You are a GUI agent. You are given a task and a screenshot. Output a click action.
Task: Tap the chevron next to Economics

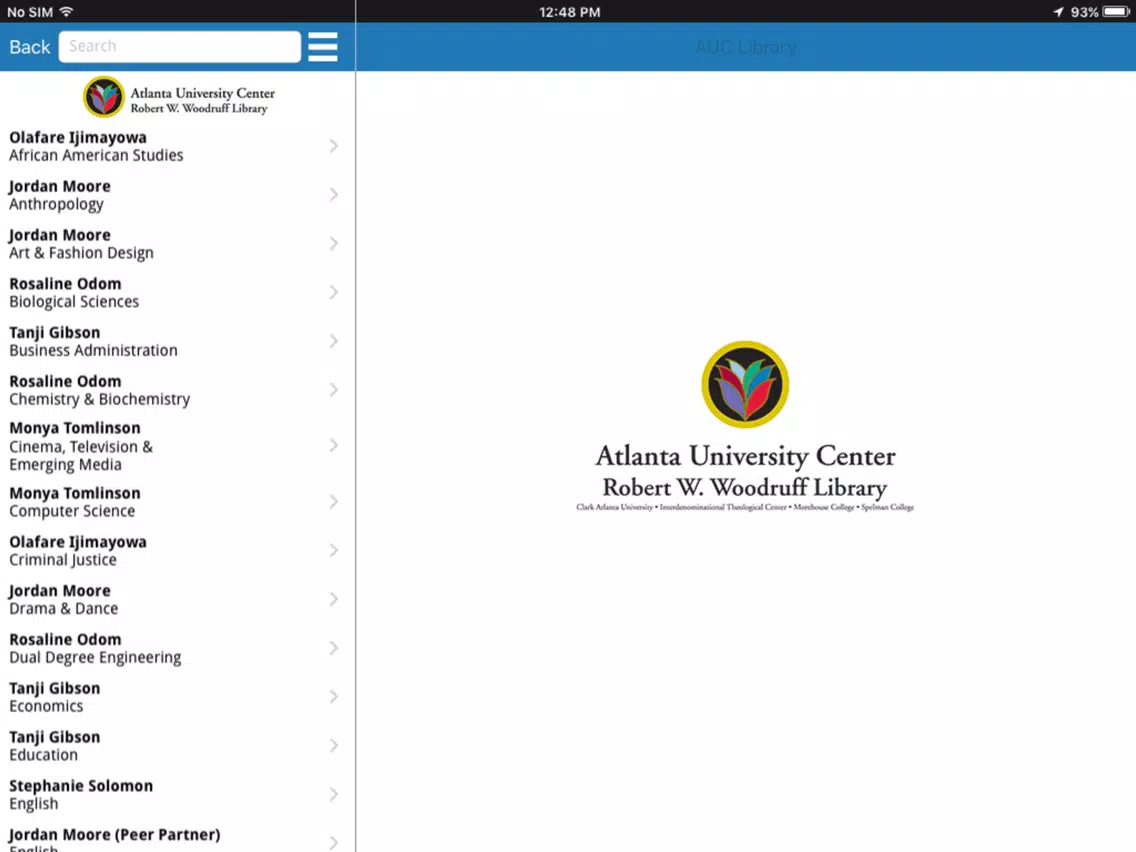tap(333, 697)
